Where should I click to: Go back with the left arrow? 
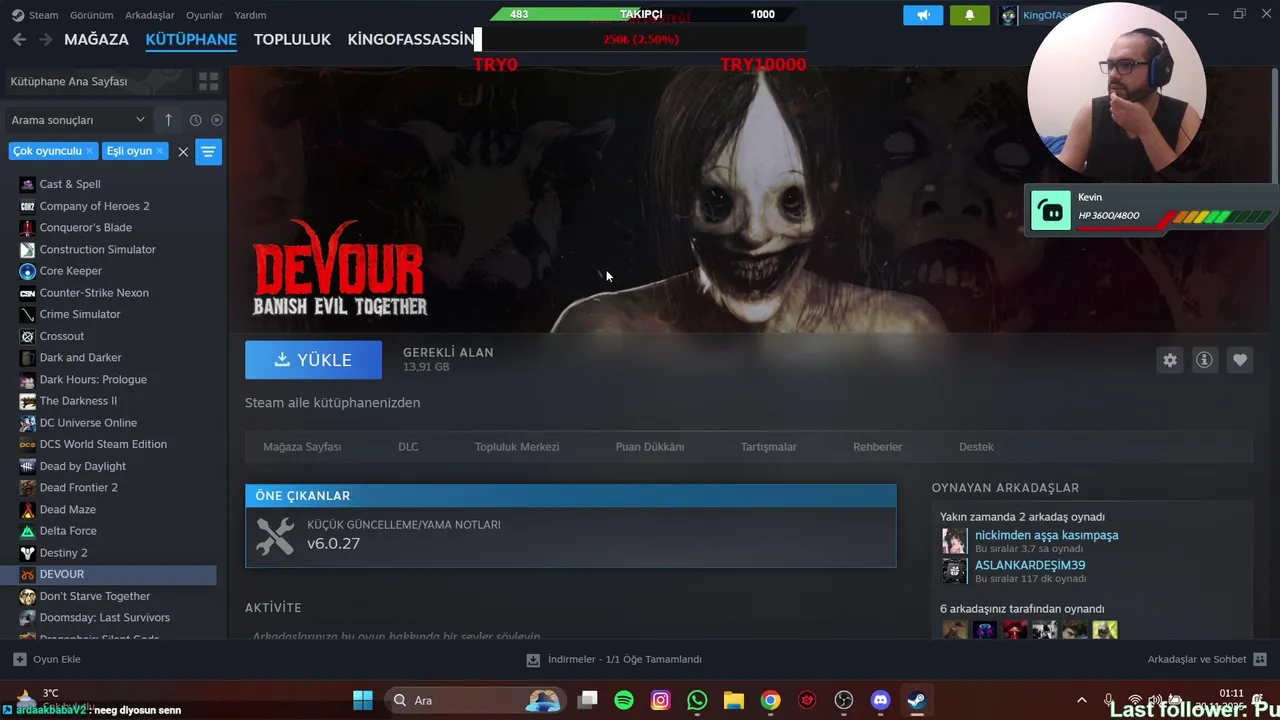click(19, 39)
